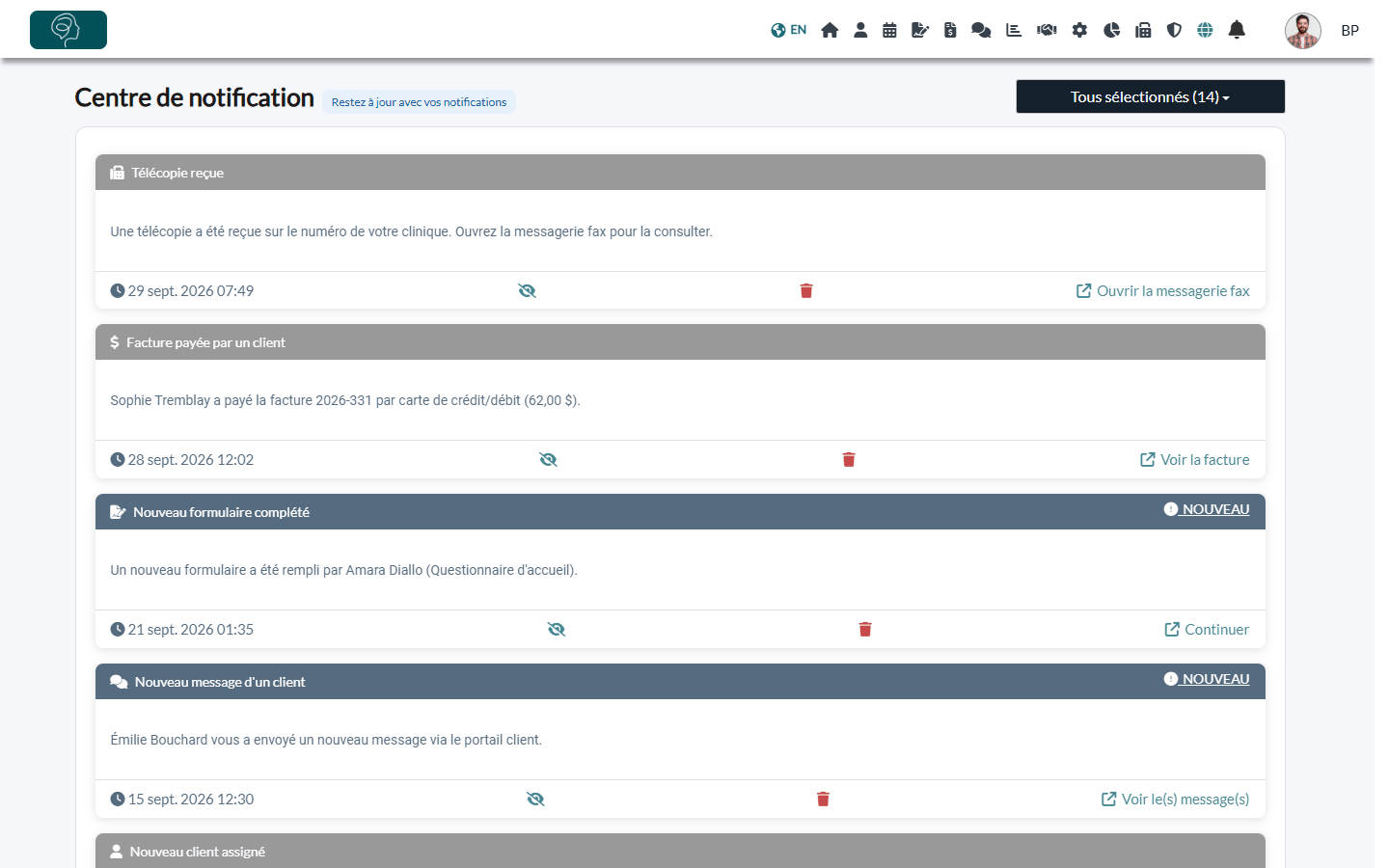Screen dimensions: 1389x868
Task: Toggle read status of Télécopie reçue notification
Action: click(x=527, y=290)
